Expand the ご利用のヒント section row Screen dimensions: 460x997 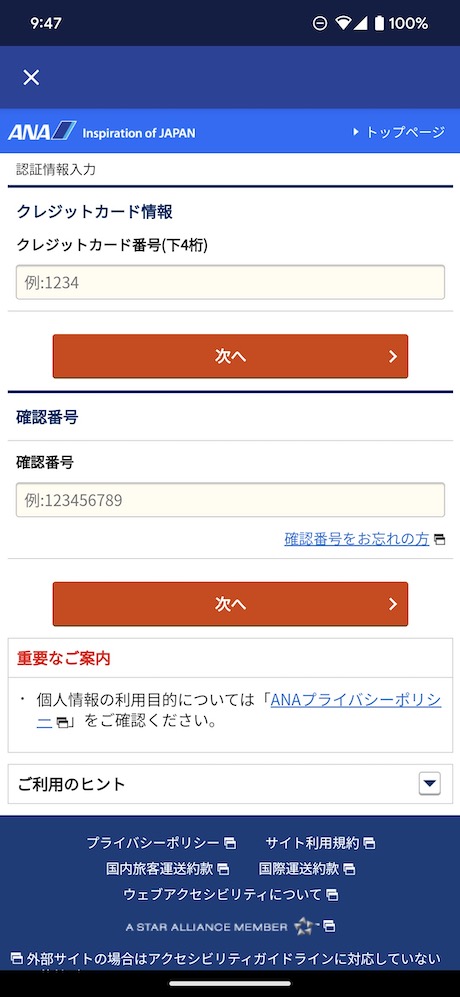click(230, 784)
